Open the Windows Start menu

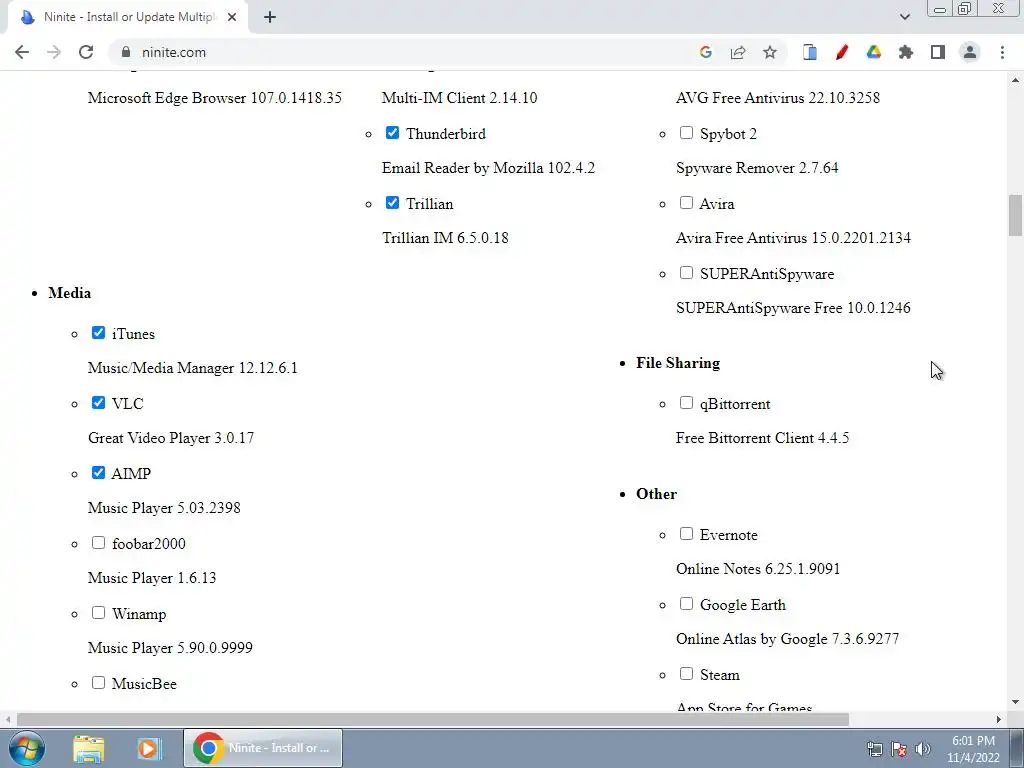[x=27, y=748]
